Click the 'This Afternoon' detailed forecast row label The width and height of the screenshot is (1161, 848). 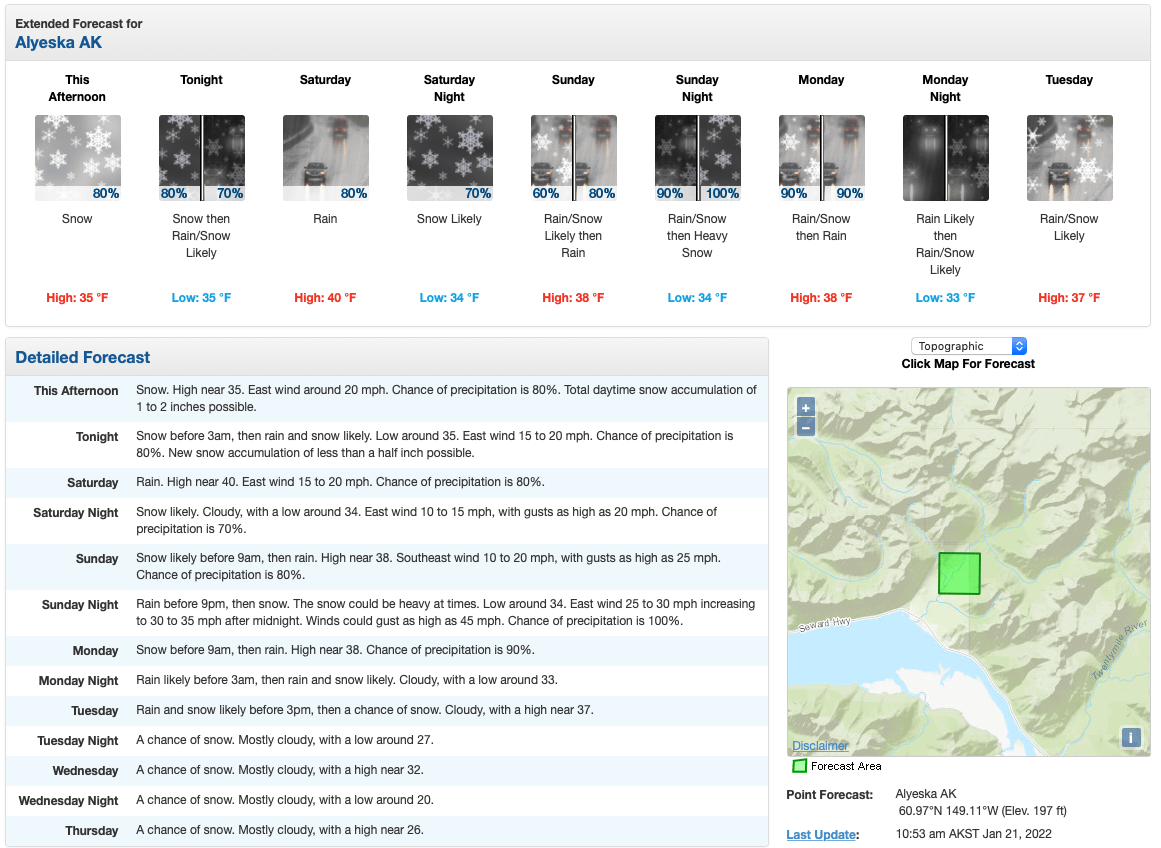pos(76,390)
